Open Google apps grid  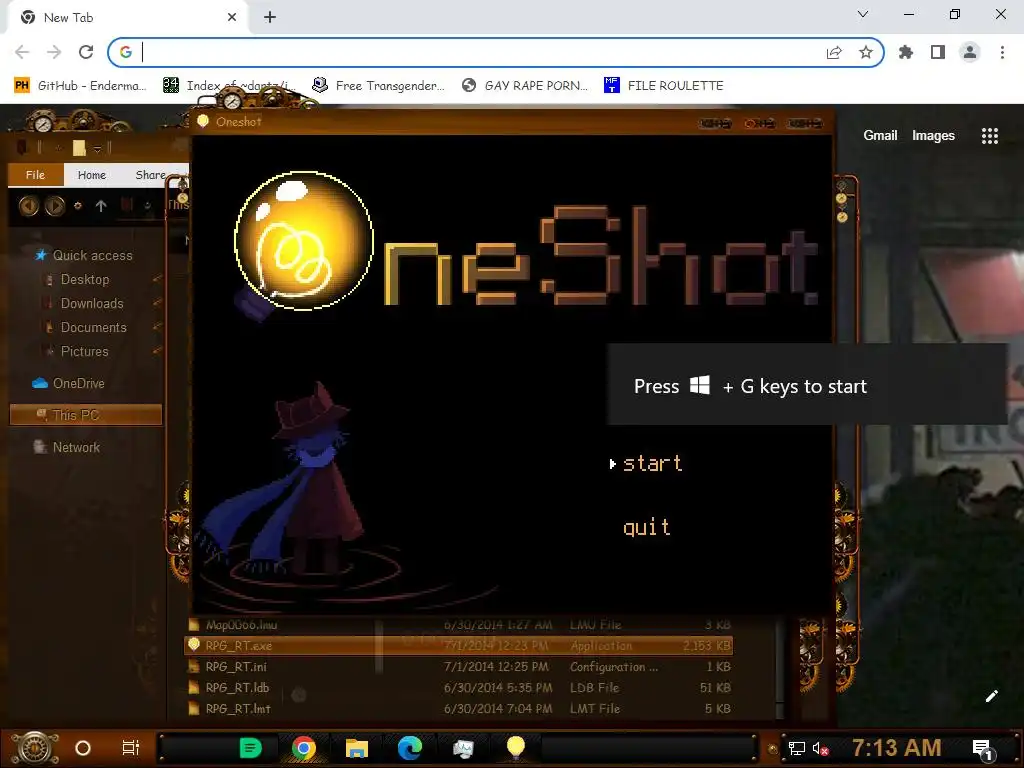point(990,136)
